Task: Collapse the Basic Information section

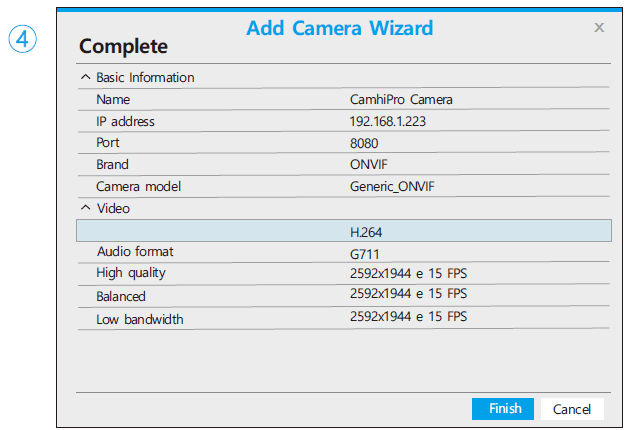Action: point(86,77)
